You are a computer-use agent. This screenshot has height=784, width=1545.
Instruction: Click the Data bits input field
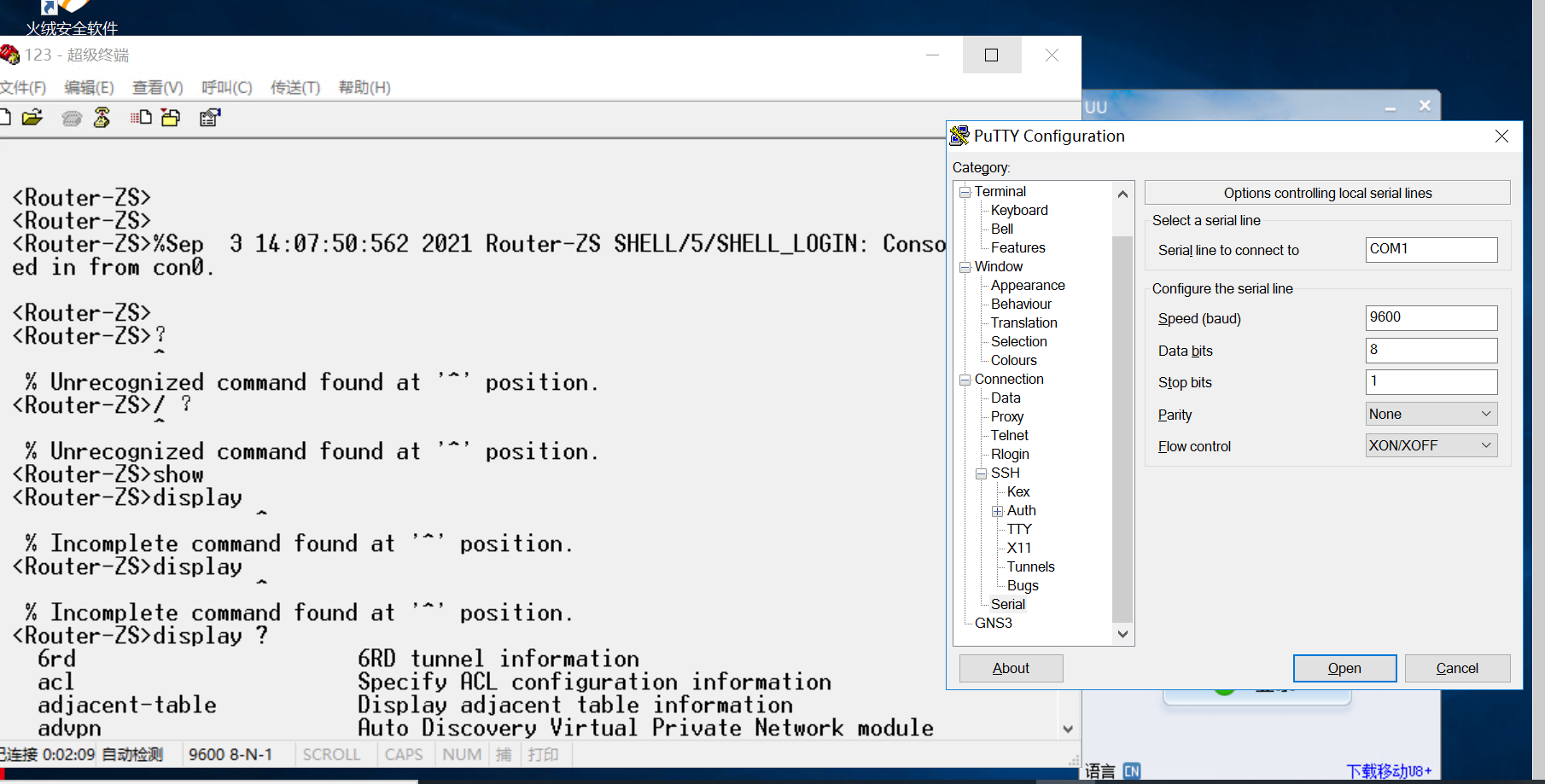1431,350
